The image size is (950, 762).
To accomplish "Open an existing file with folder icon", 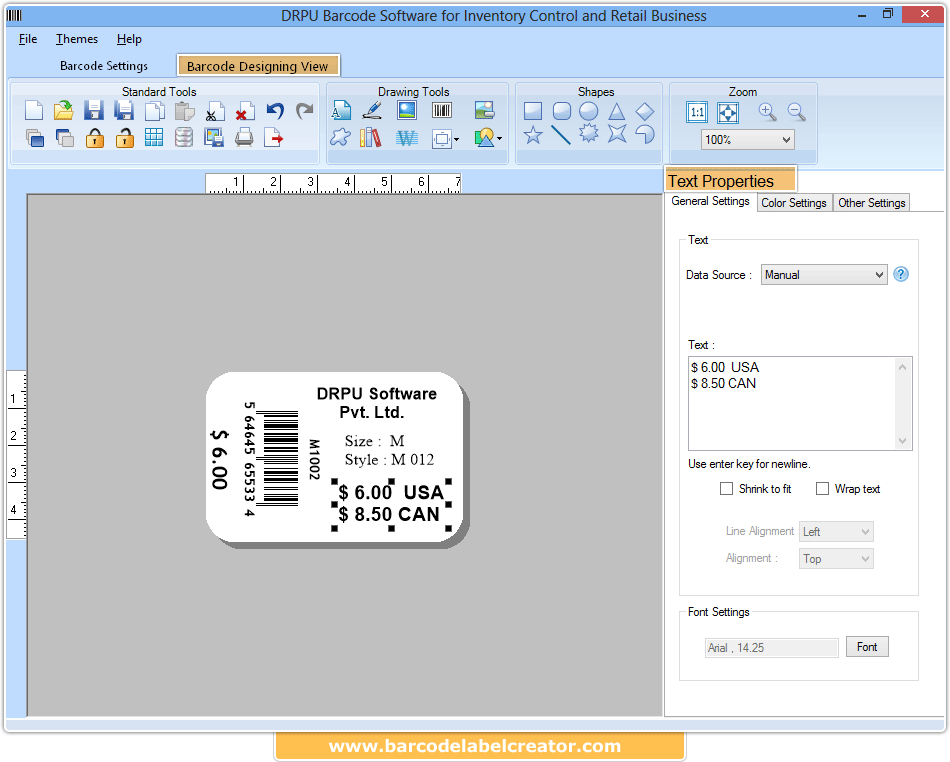I will tap(64, 111).
